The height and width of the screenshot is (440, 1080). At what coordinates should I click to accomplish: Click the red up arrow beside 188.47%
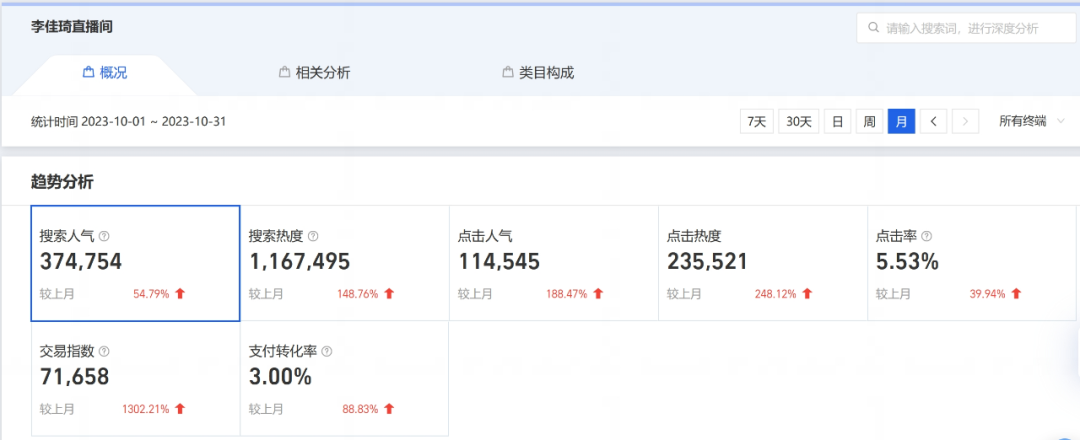[x=598, y=293]
